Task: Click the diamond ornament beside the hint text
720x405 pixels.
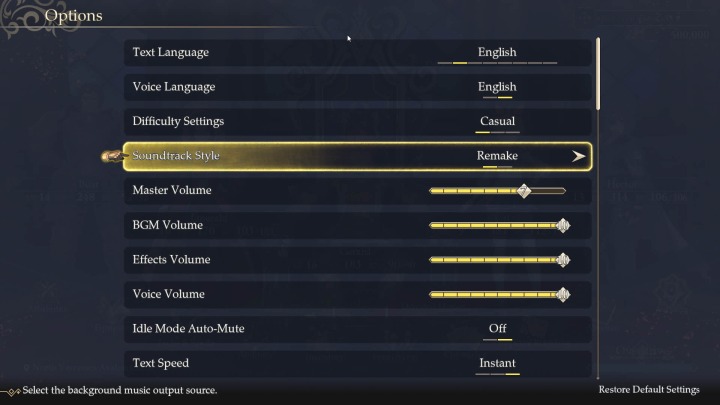Action: click(x=11, y=390)
